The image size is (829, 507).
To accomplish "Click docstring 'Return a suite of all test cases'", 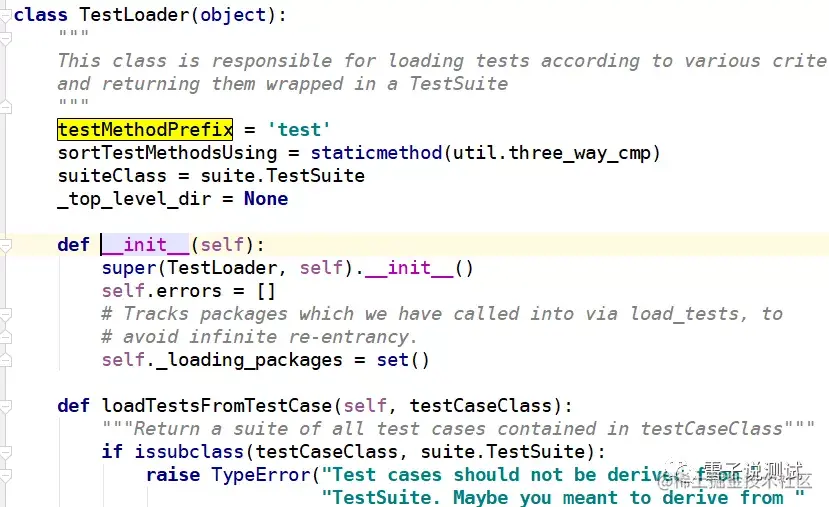I will pos(458,429).
